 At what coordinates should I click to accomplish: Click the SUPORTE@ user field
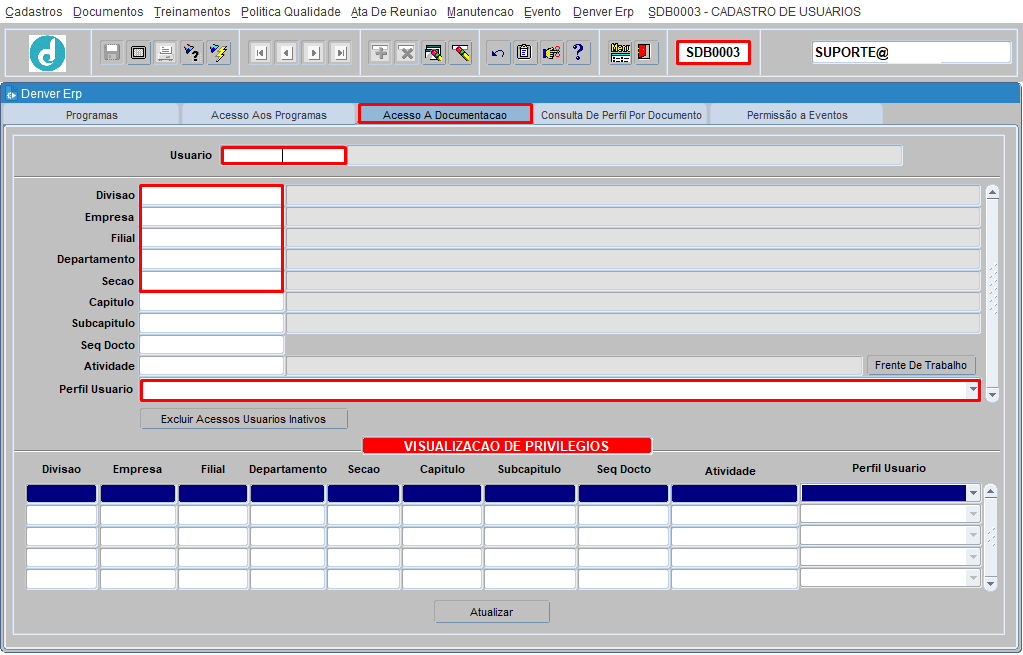pos(911,52)
